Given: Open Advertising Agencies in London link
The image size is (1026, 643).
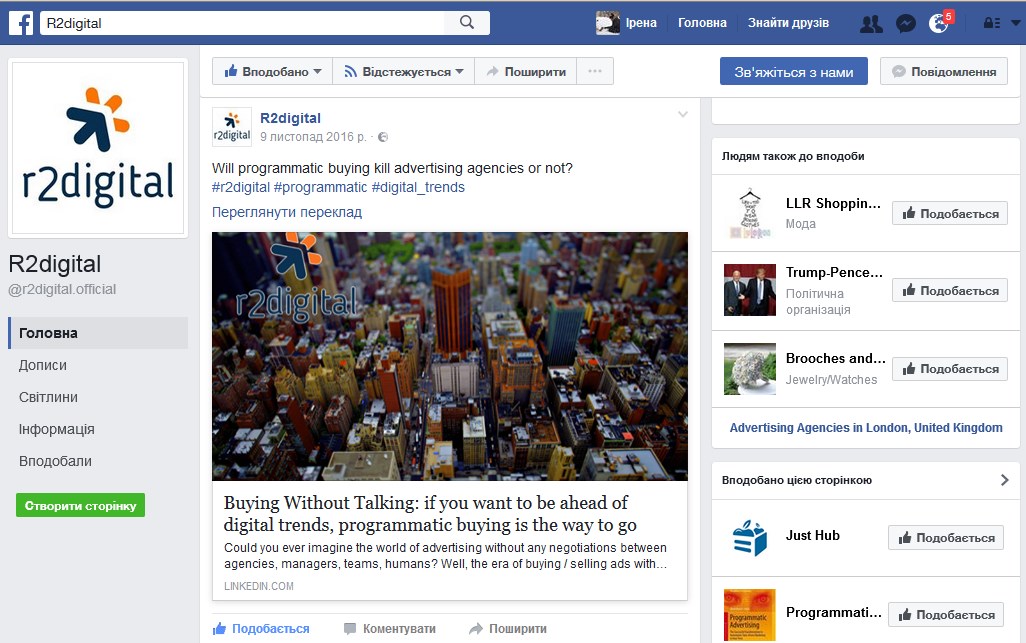Looking at the screenshot, I should pos(866,427).
